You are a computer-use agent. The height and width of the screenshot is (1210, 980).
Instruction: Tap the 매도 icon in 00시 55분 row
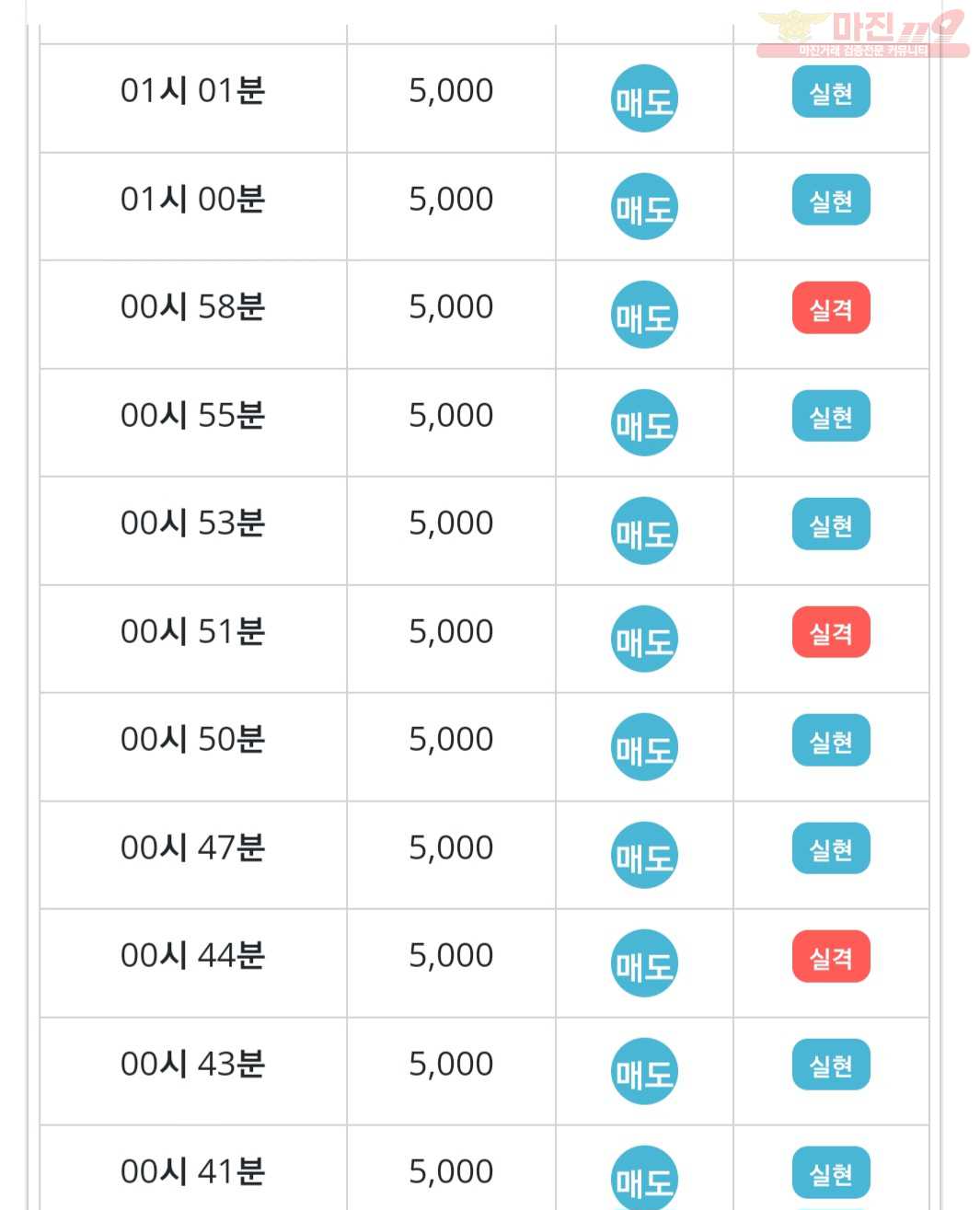[644, 422]
